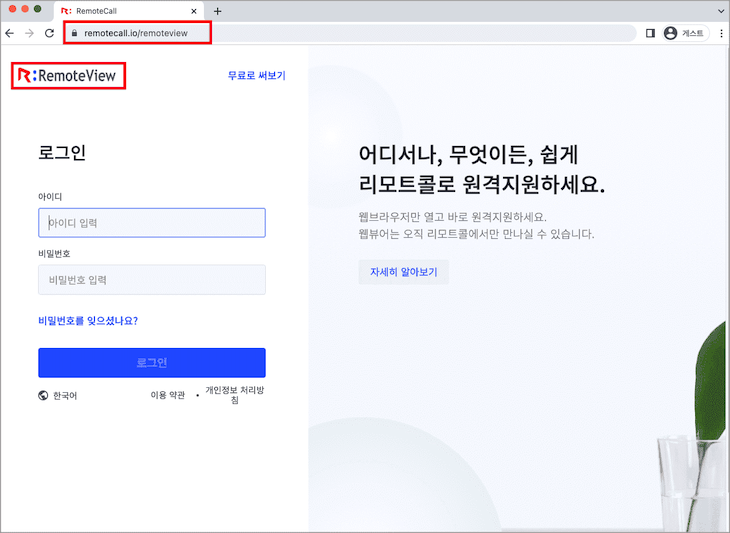Open the 이용 약관 link

168,395
